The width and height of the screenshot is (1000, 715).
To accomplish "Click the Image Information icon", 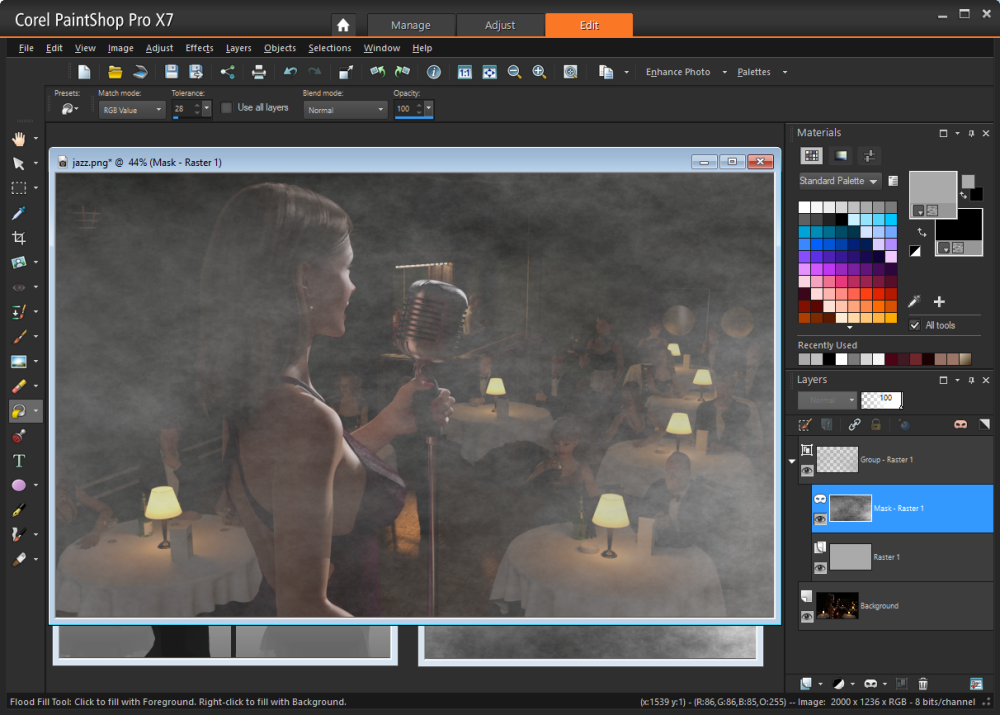I will click(x=434, y=72).
